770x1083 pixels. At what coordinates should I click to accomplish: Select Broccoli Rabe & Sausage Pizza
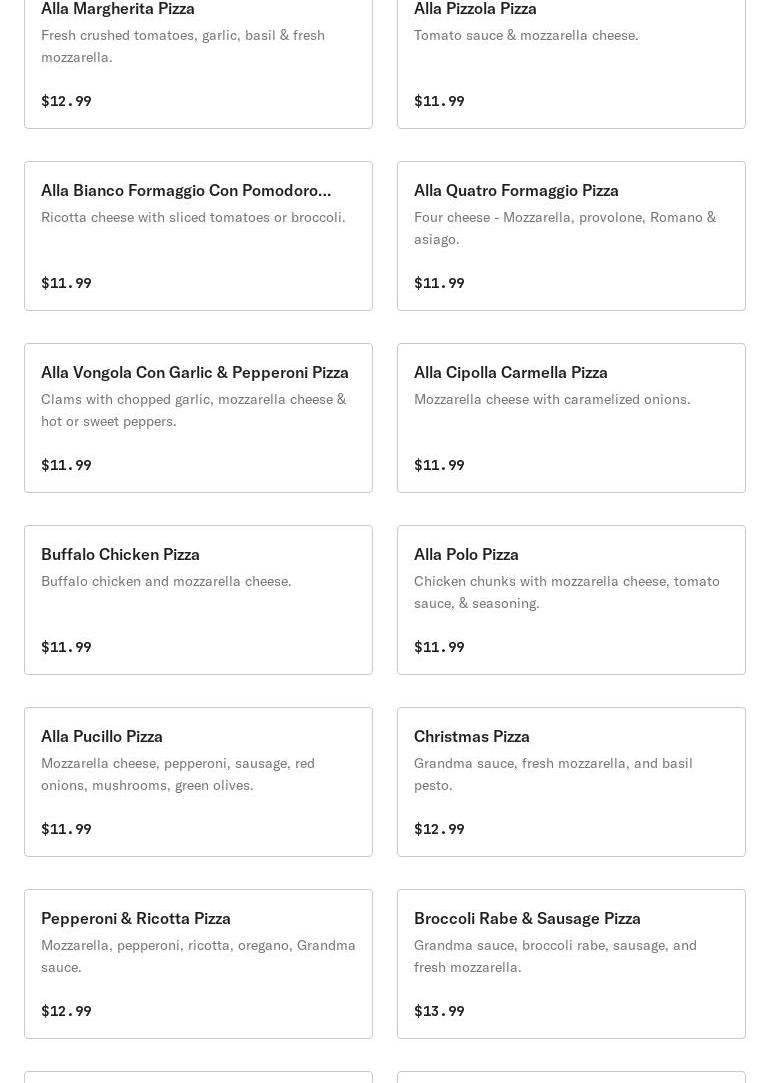527,918
